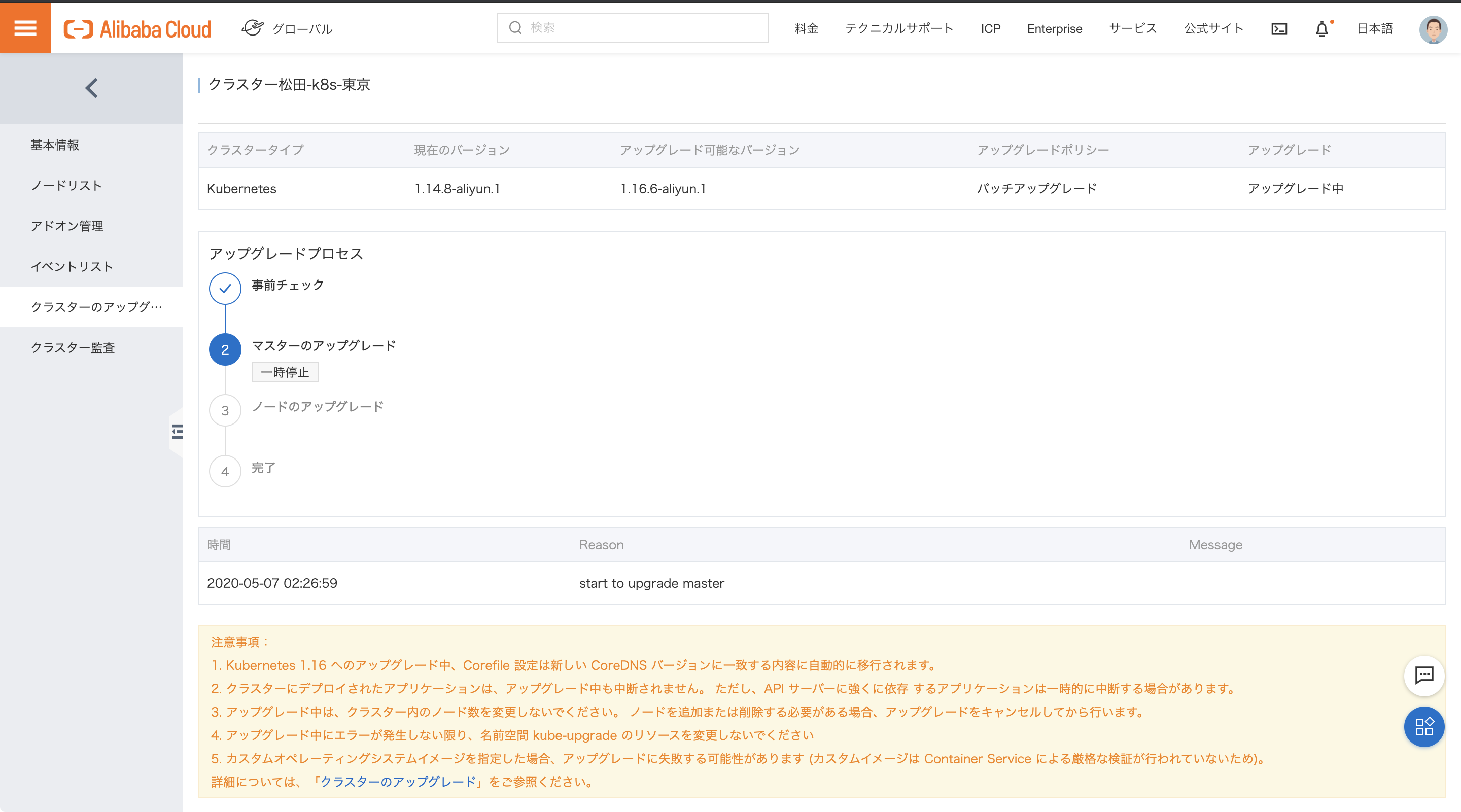Select ノードリスト in the sidebar
Screen dimensions: 1461x812
click(66, 186)
